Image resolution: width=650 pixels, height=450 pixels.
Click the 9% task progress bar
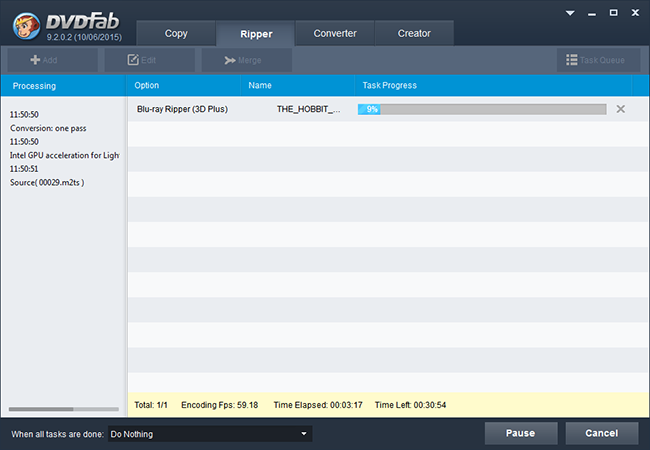coord(482,109)
